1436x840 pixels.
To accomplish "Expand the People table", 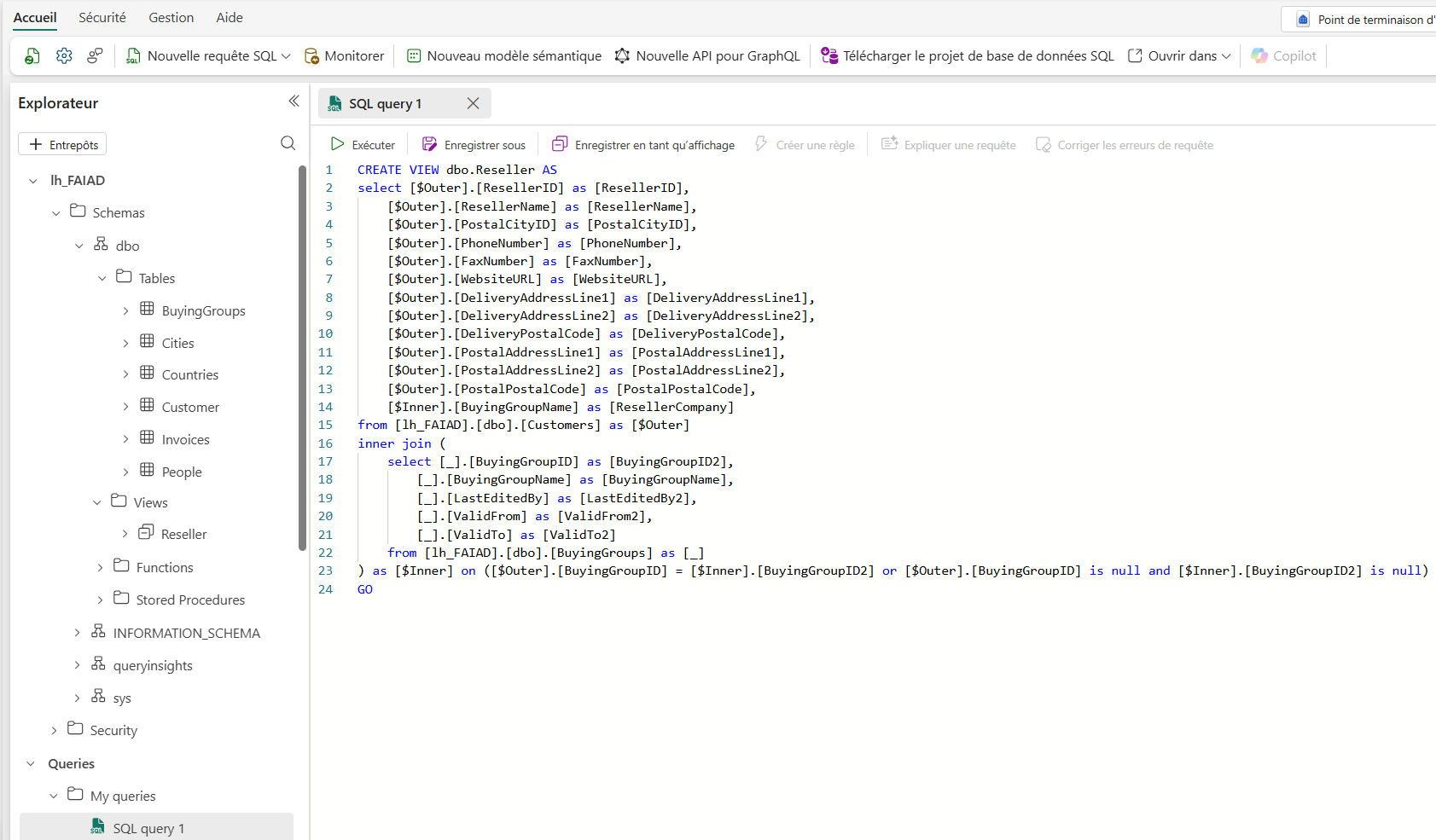I will [x=125, y=472].
